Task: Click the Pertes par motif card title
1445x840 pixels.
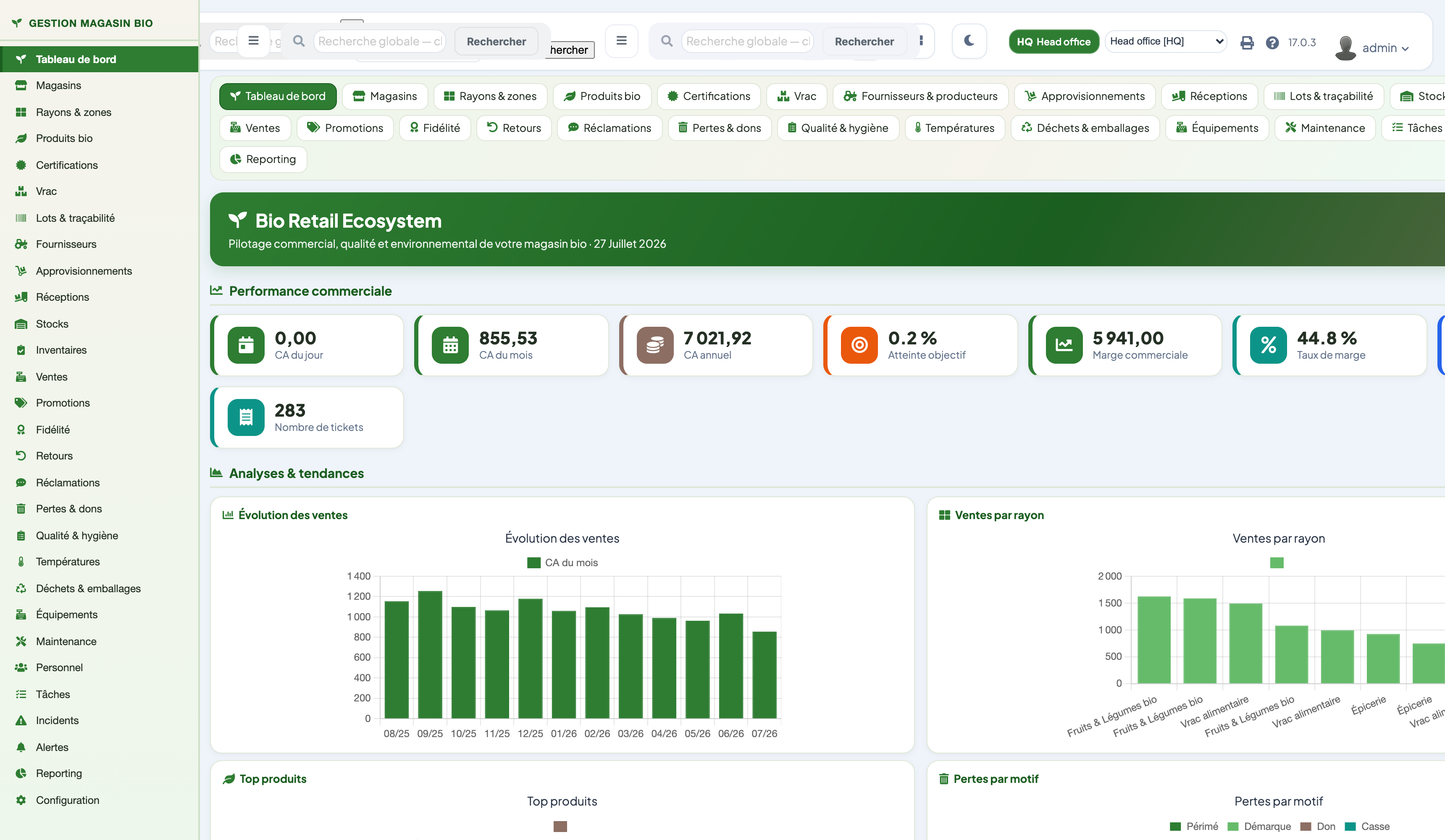Action: tap(996, 779)
